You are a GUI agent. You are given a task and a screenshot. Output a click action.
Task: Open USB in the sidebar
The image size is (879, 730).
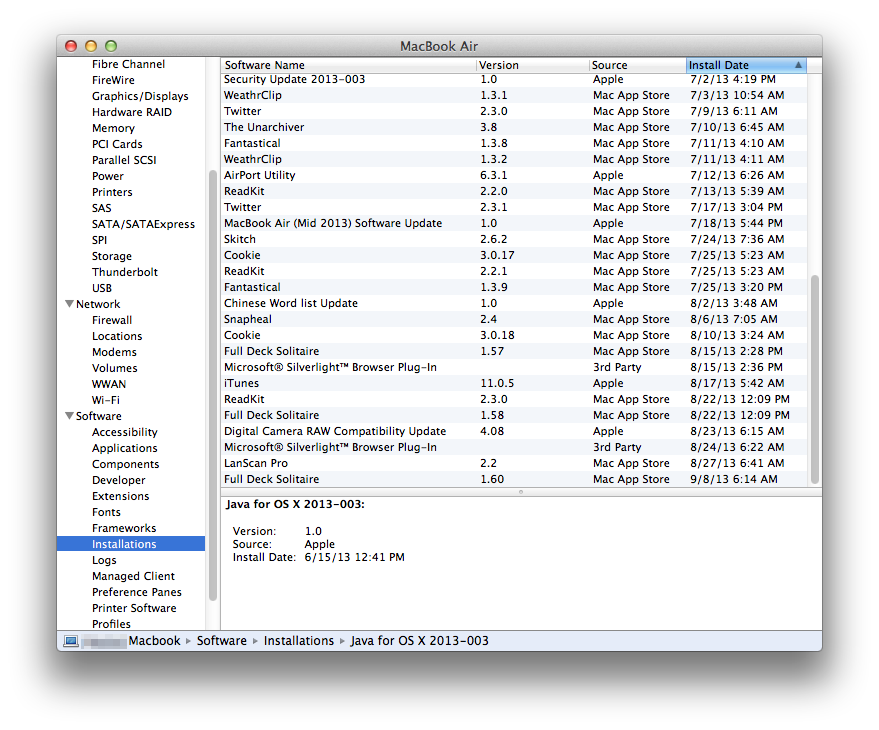point(102,288)
